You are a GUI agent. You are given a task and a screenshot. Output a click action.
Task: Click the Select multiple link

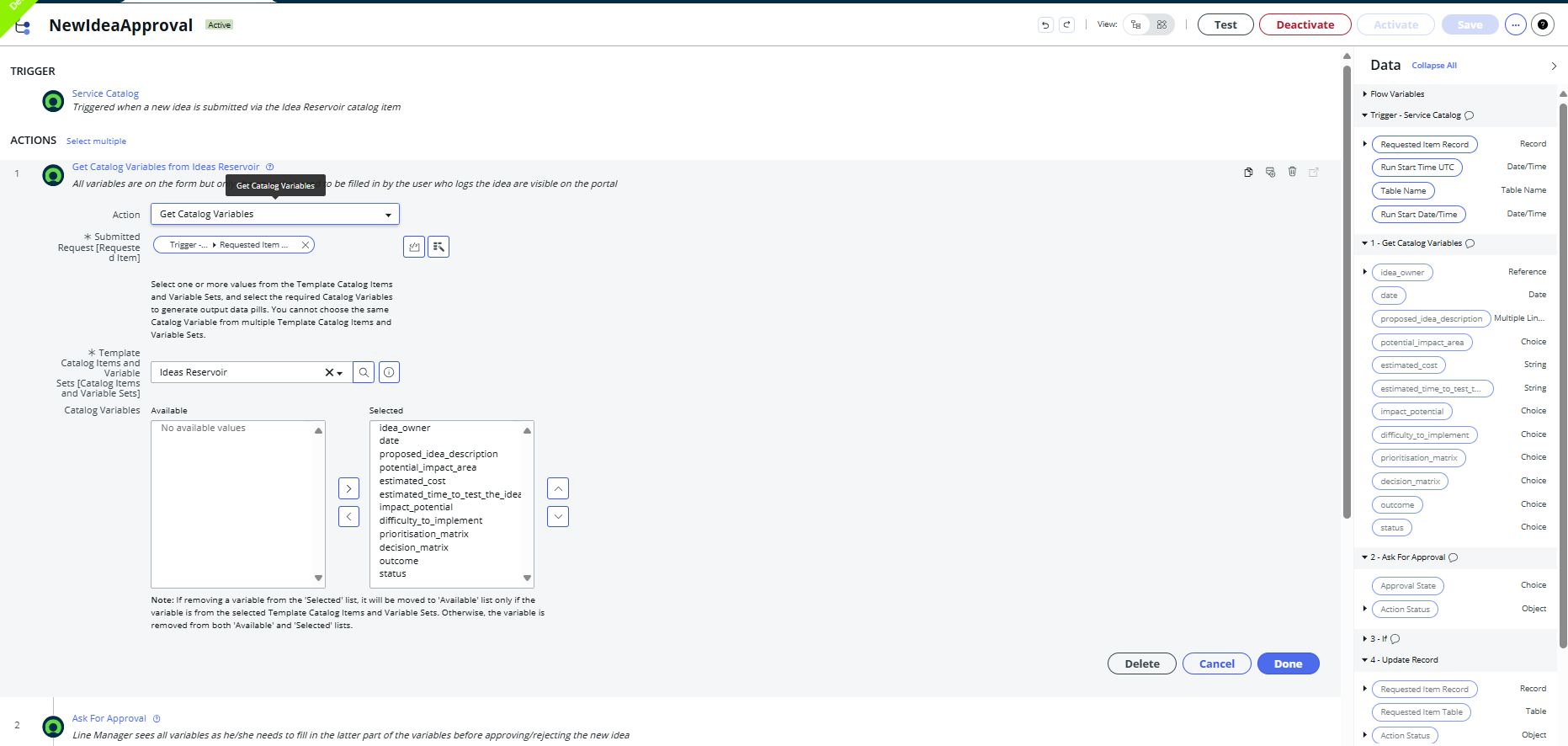point(96,141)
